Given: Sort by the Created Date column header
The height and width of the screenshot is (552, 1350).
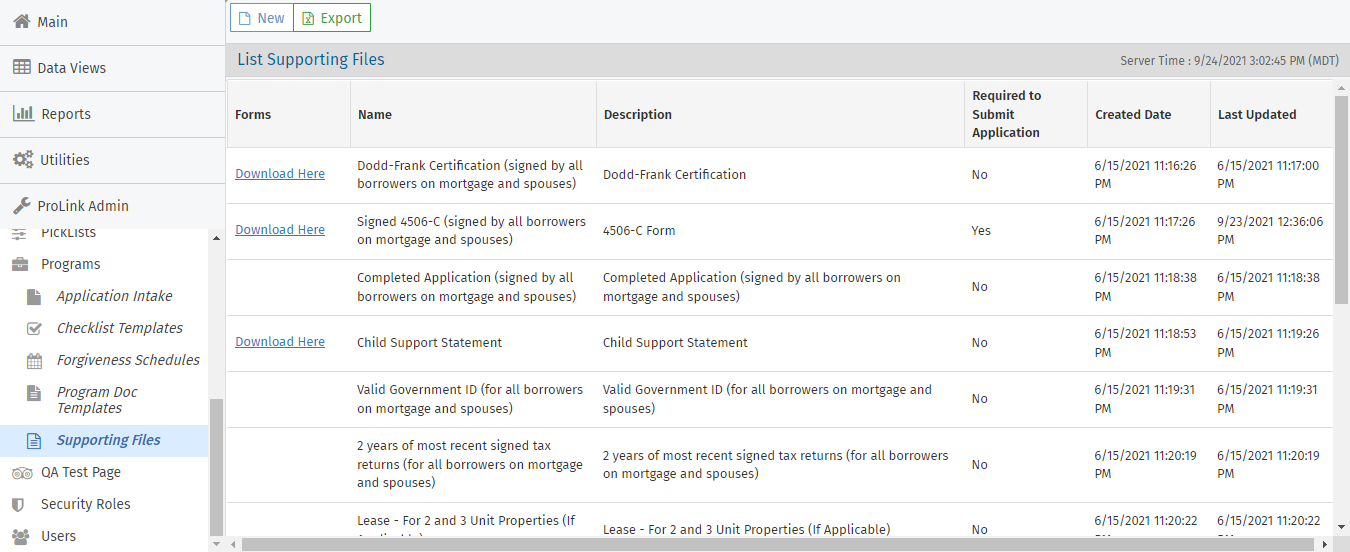Looking at the screenshot, I should point(1132,115).
